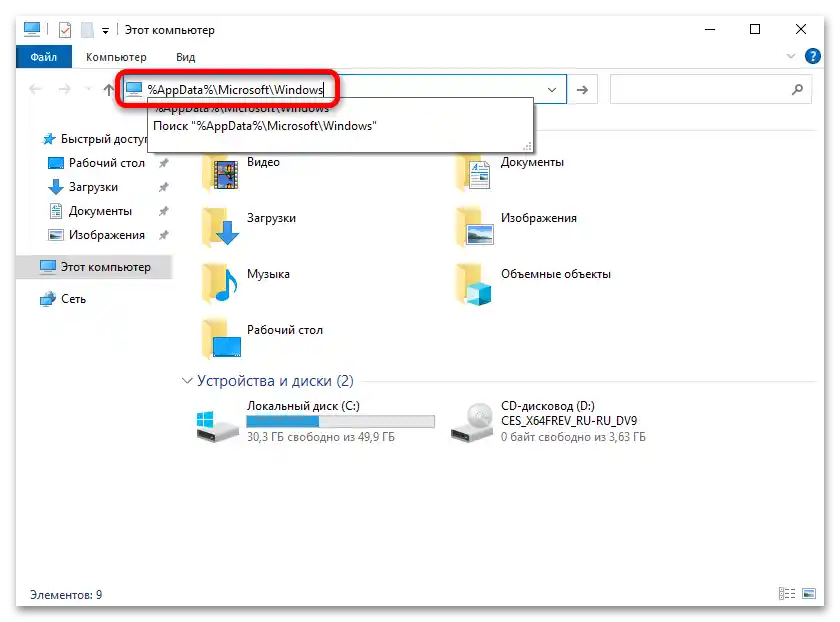Click the help question mark icon

tap(812, 56)
